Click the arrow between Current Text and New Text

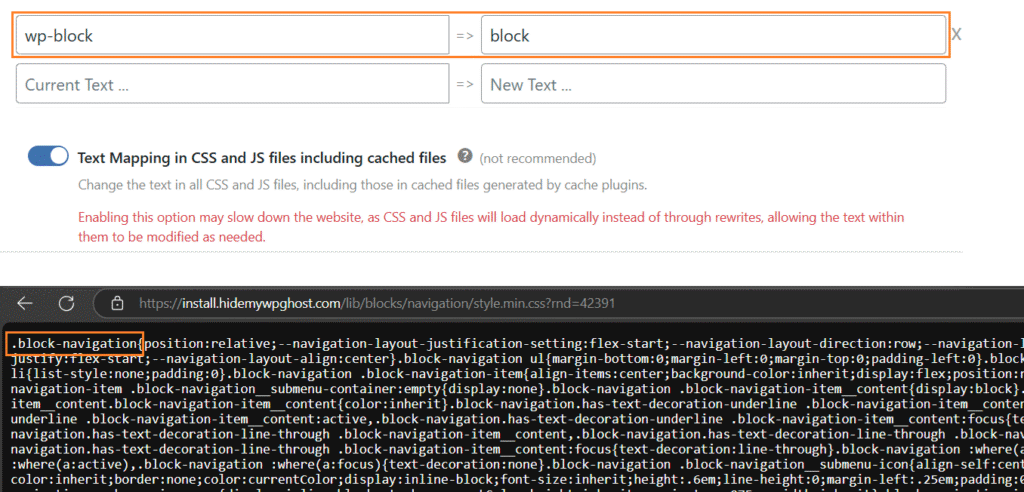pyautogui.click(x=465, y=84)
